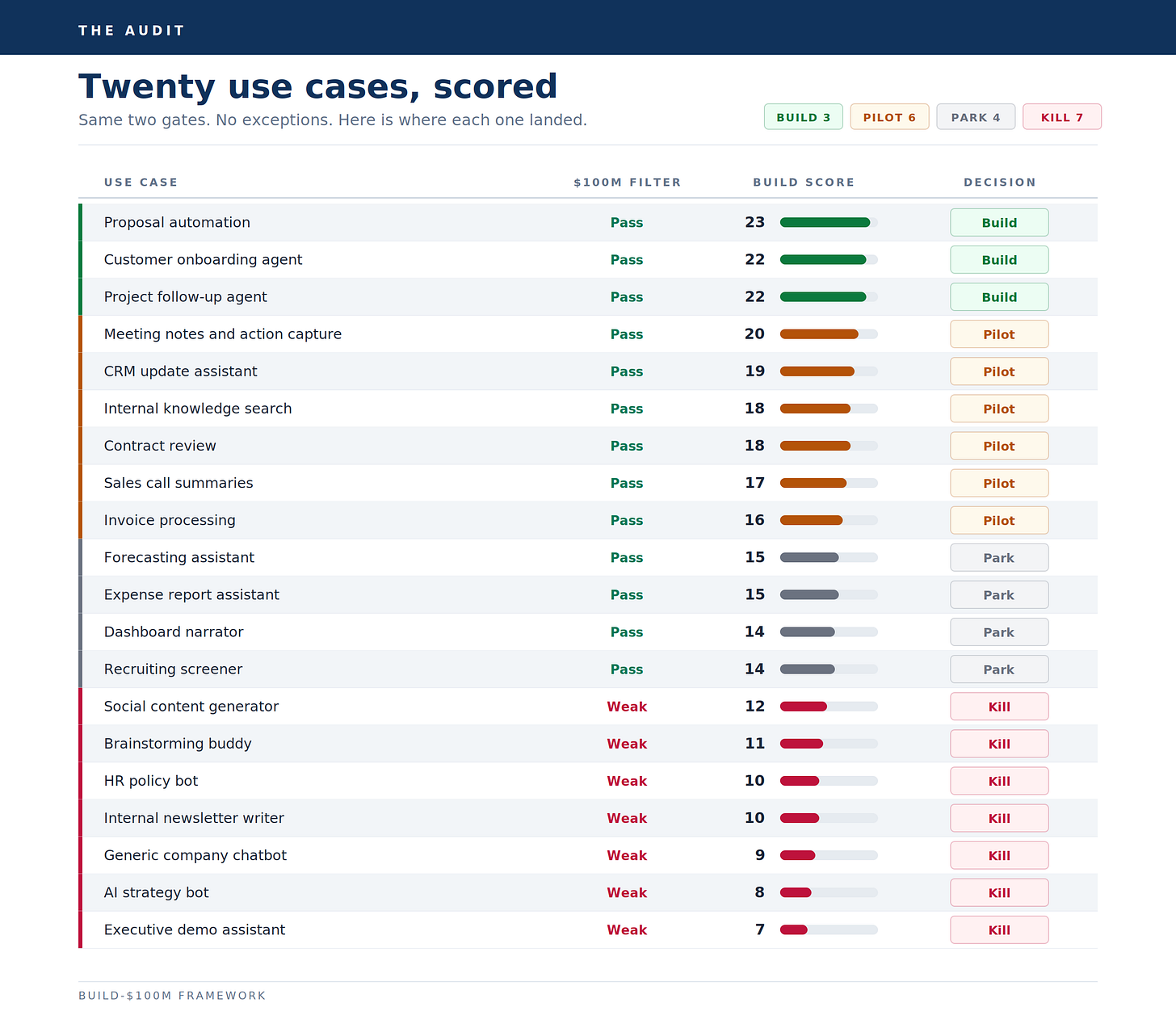Click the $100M FILTER column header
Viewport: 1176px width, 1011px height.
(628, 182)
